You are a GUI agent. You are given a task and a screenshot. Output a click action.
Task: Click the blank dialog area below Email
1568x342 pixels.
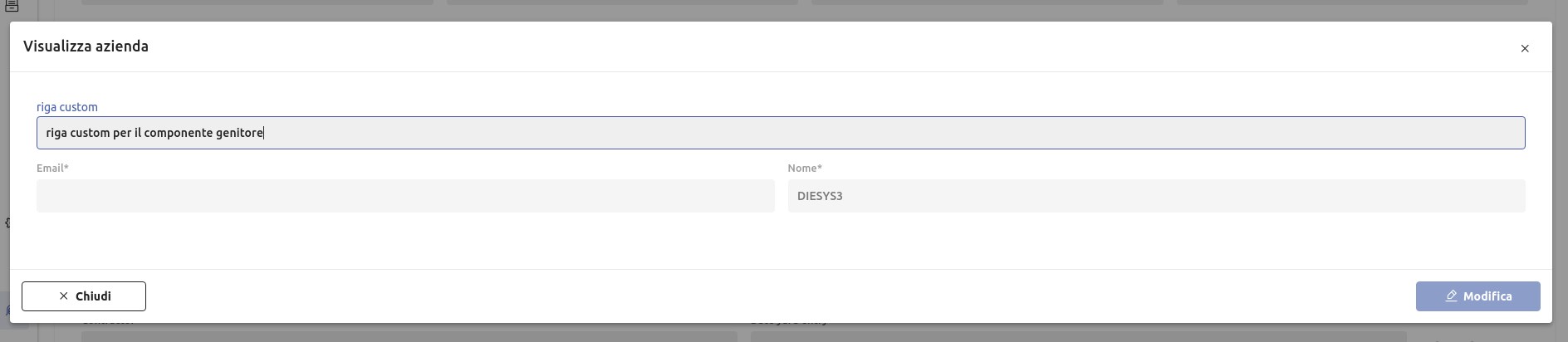(405, 241)
